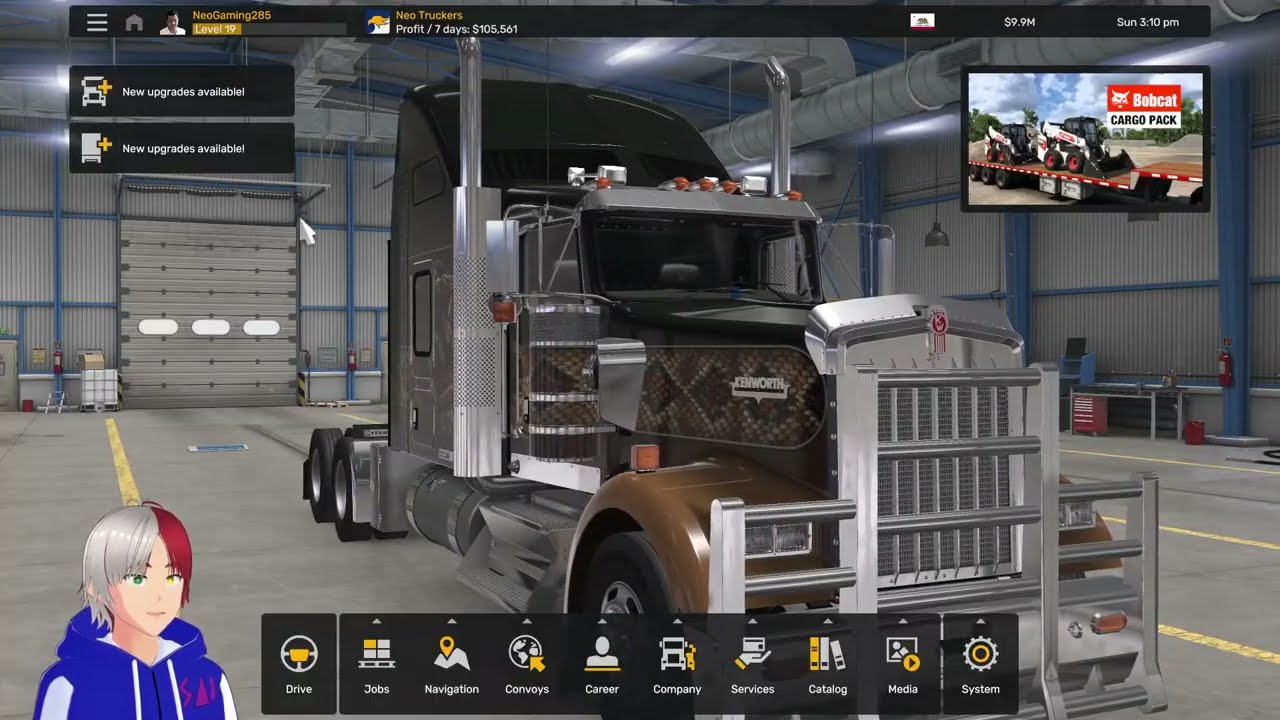Expand the Career menu arrow
This screenshot has width=1280, height=720.
click(602, 621)
